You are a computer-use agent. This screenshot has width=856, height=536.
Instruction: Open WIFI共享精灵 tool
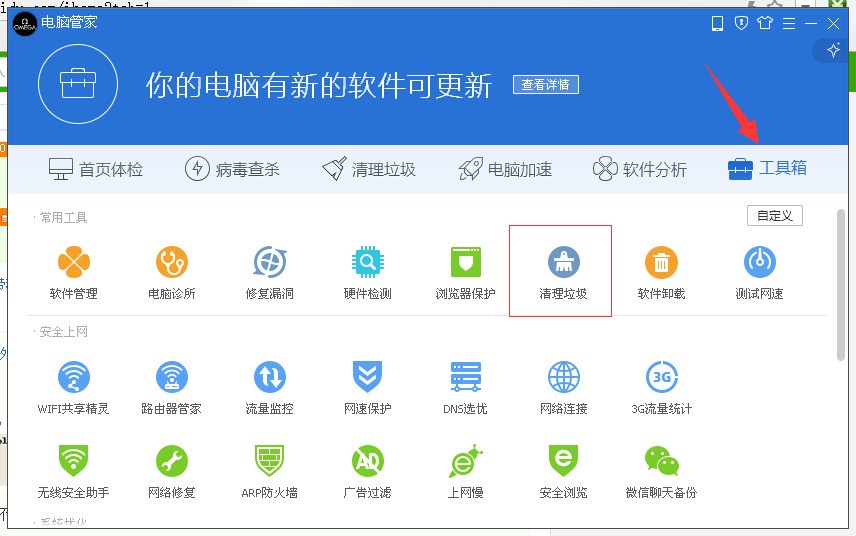pos(74,388)
